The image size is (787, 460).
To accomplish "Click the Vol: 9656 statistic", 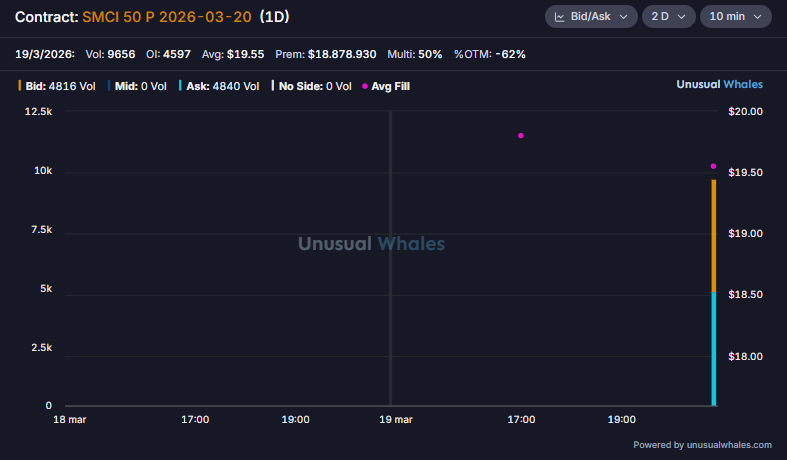I will [x=110, y=54].
